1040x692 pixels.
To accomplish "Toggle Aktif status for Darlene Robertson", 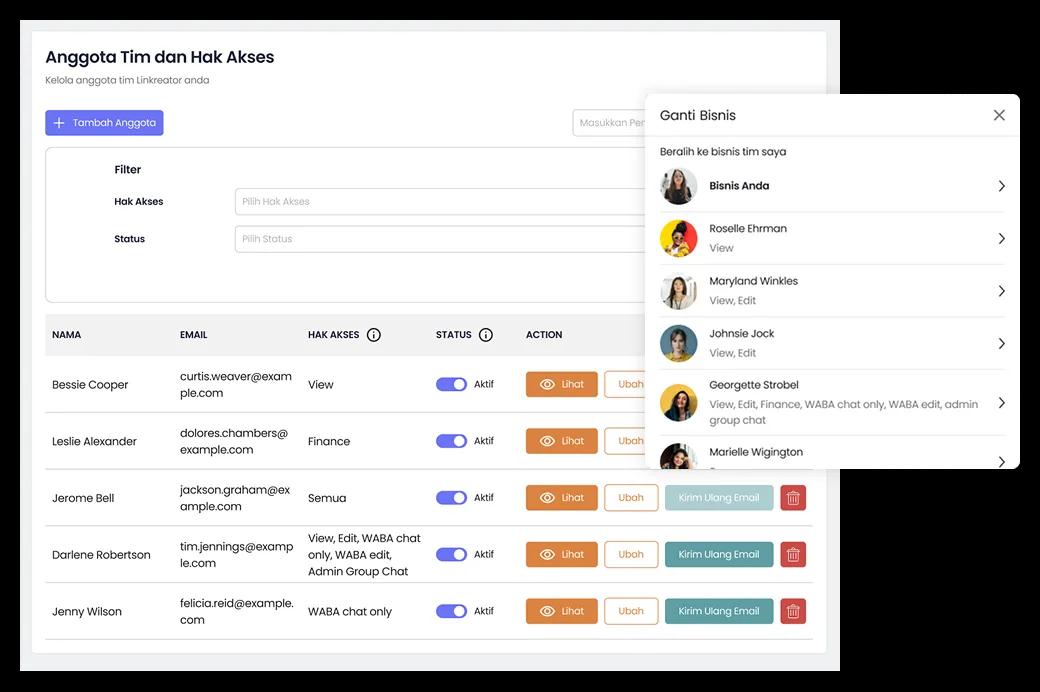I will tap(451, 555).
